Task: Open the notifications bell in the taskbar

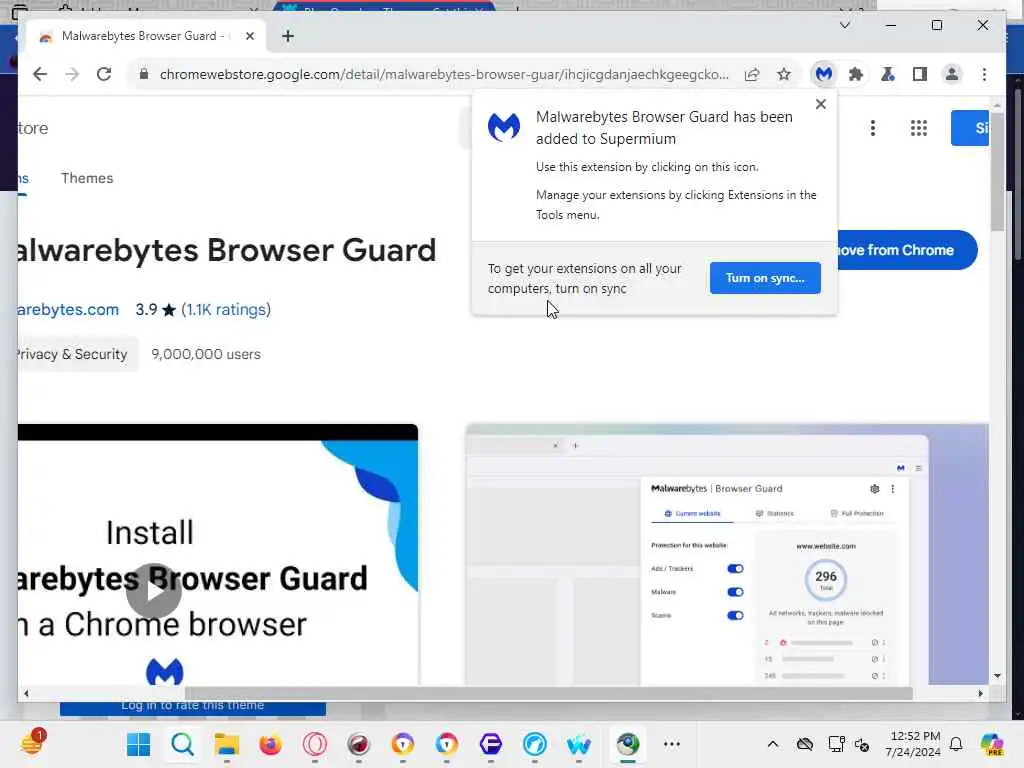Action: pyautogui.click(x=956, y=744)
